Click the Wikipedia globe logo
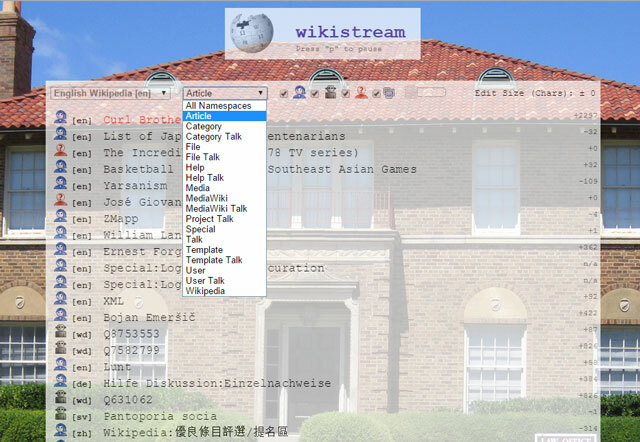 251,33
